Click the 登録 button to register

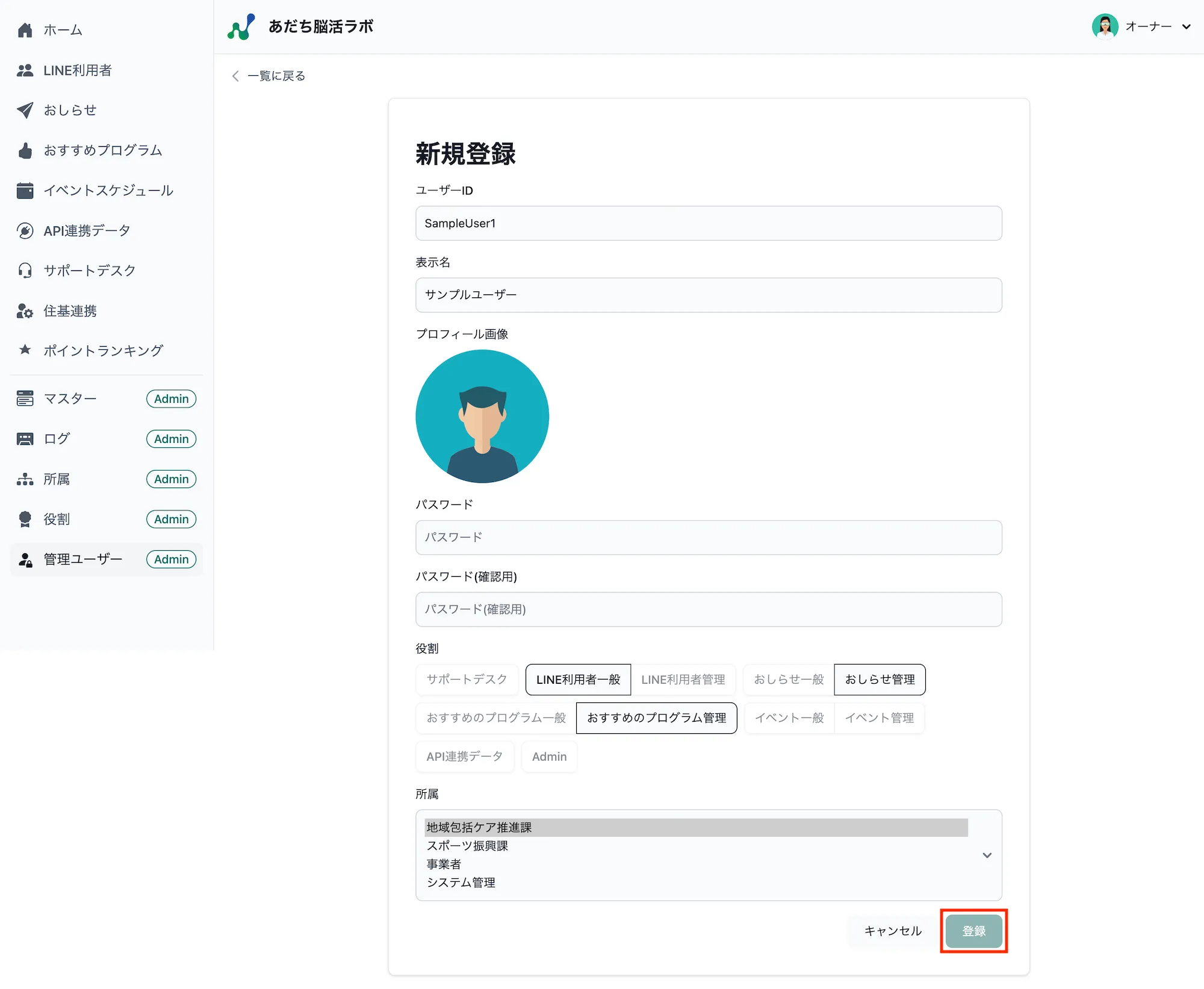(973, 931)
